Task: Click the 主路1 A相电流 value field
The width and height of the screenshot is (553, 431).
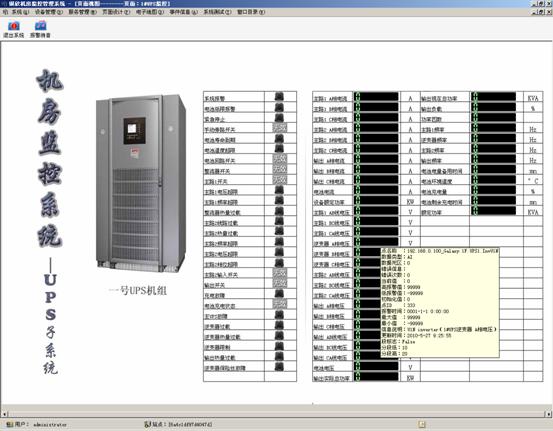Action: (376, 97)
